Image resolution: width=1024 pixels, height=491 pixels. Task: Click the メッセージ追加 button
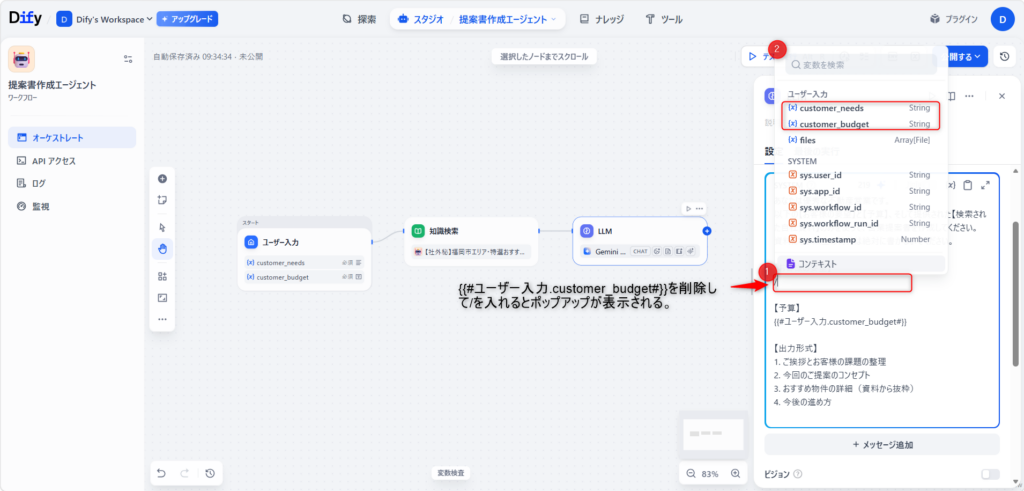click(882, 444)
